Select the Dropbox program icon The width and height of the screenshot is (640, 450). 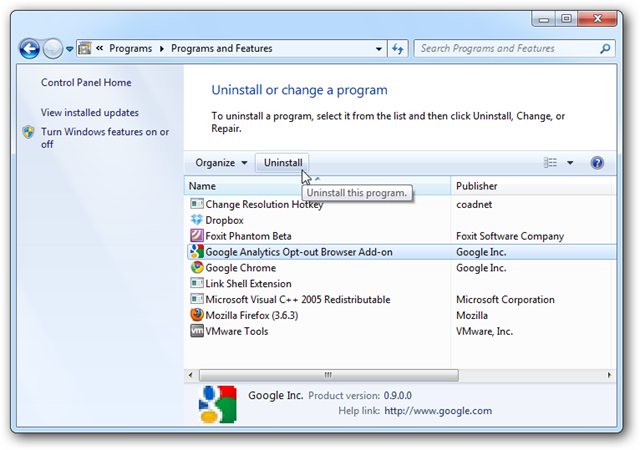(197, 220)
